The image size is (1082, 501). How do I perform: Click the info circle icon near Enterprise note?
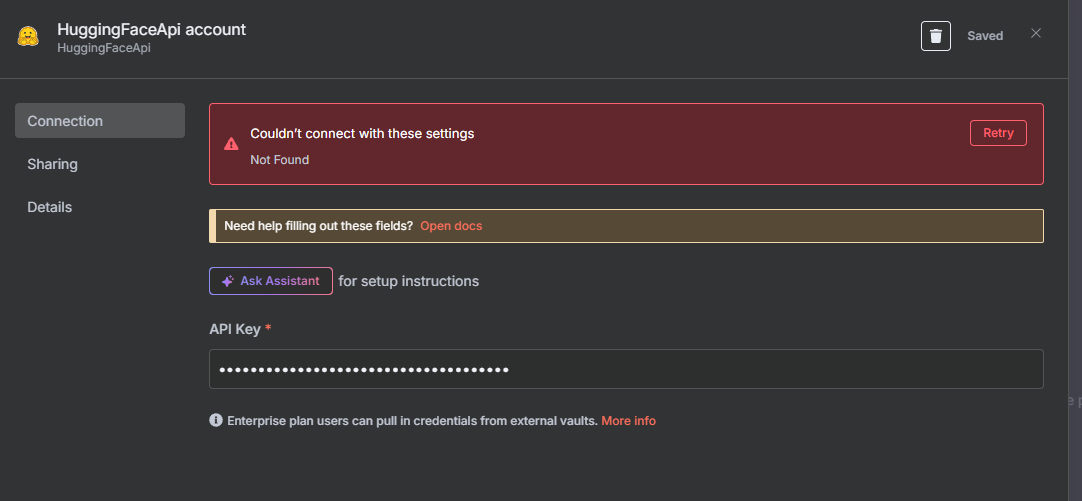pyautogui.click(x=216, y=420)
